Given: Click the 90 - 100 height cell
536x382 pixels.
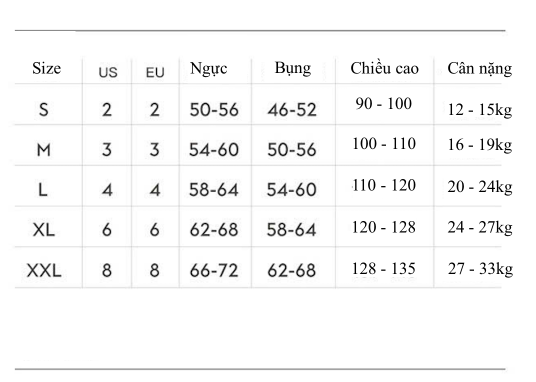Looking at the screenshot, I should tap(384, 104).
